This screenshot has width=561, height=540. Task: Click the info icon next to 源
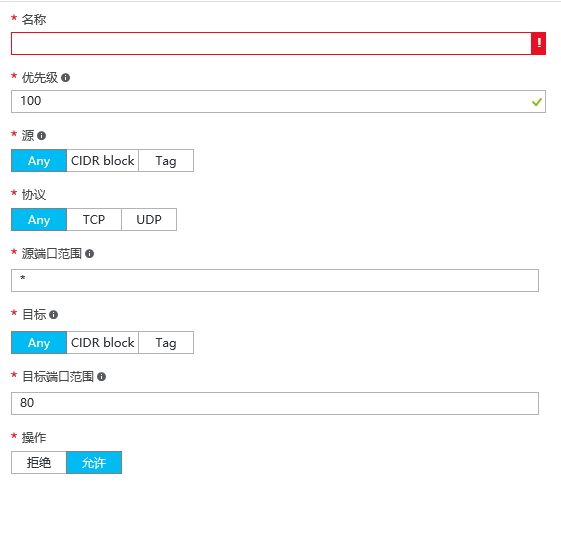pos(42,136)
